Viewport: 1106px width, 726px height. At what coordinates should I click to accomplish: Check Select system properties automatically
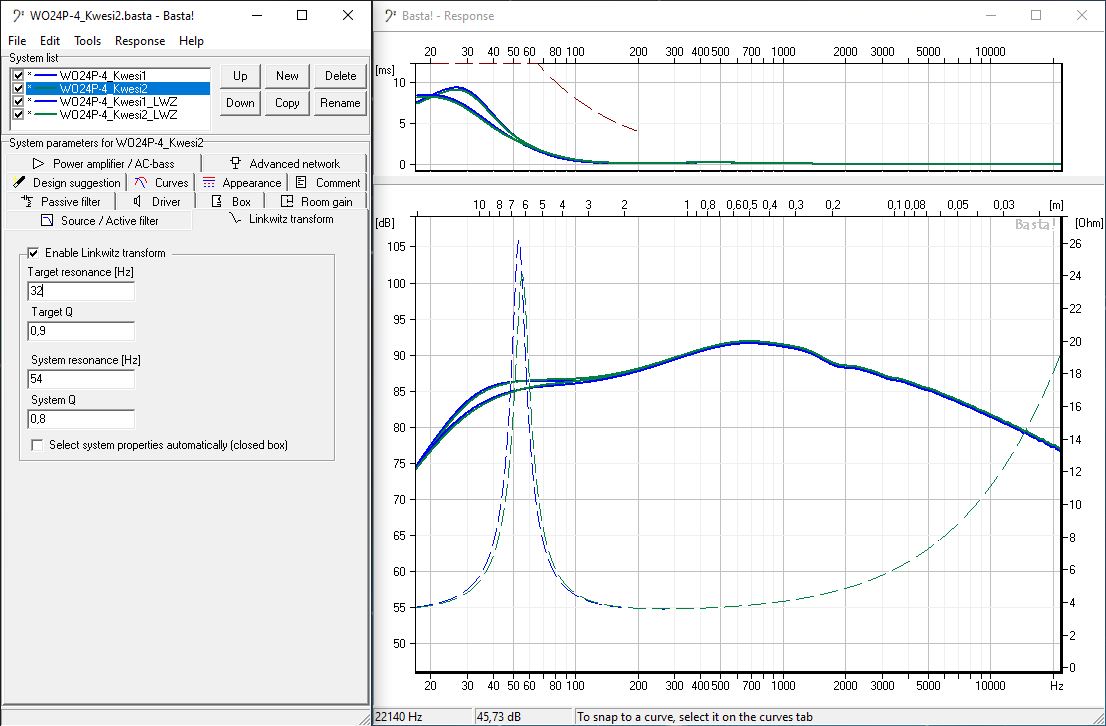pyautogui.click(x=37, y=445)
